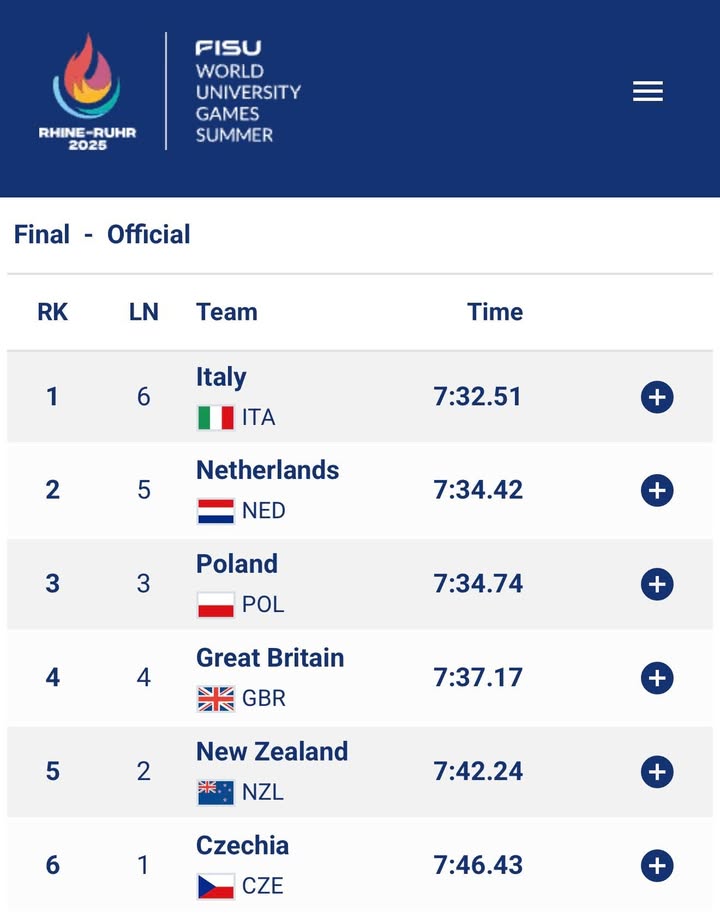720x917 pixels.
Task: Click the Great Britain flag icon
Action: [x=216, y=699]
